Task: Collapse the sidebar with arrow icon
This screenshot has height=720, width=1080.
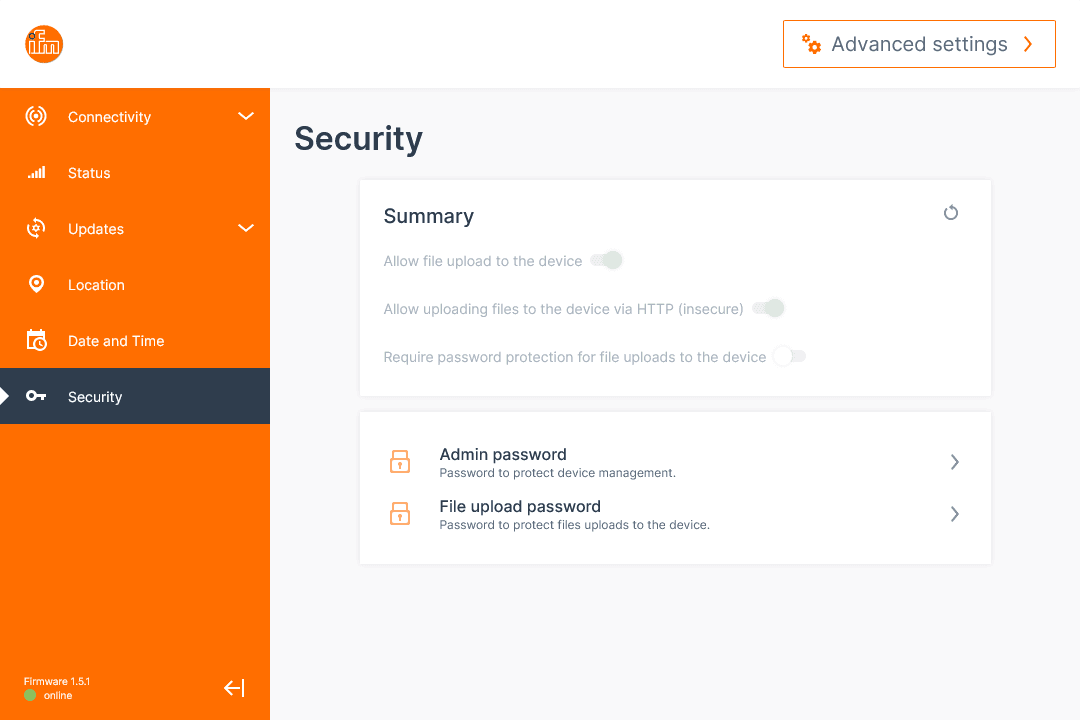Action: 234,688
